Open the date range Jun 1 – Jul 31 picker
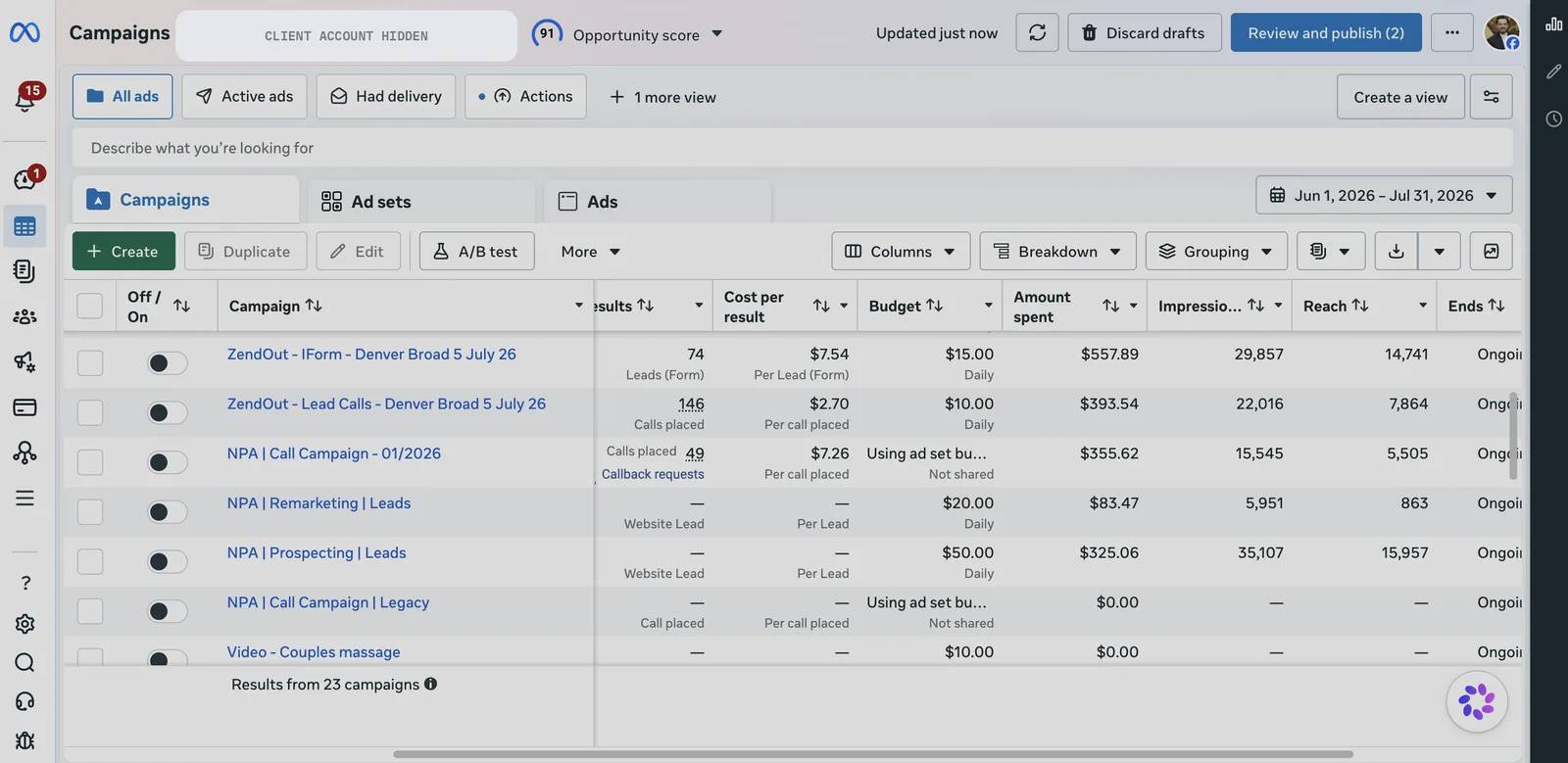 (1384, 195)
